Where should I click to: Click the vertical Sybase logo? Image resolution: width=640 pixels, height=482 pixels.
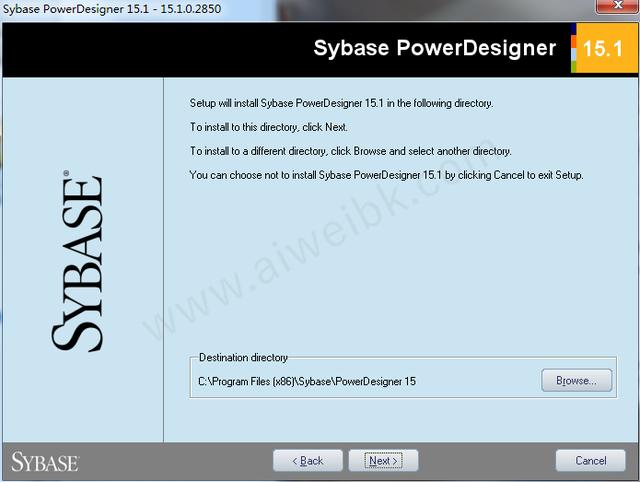[77, 261]
